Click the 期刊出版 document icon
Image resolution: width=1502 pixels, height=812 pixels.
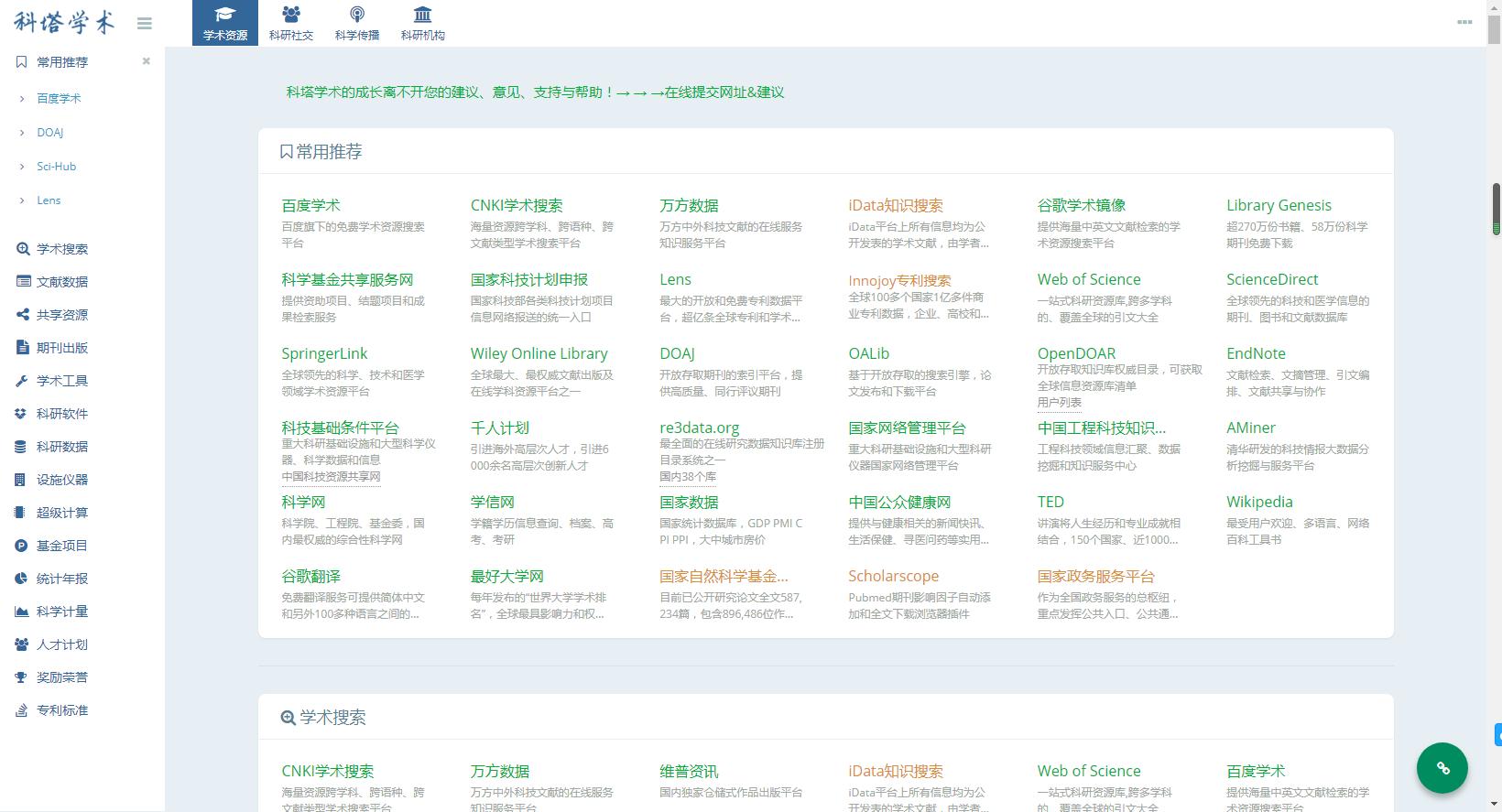tap(23, 348)
